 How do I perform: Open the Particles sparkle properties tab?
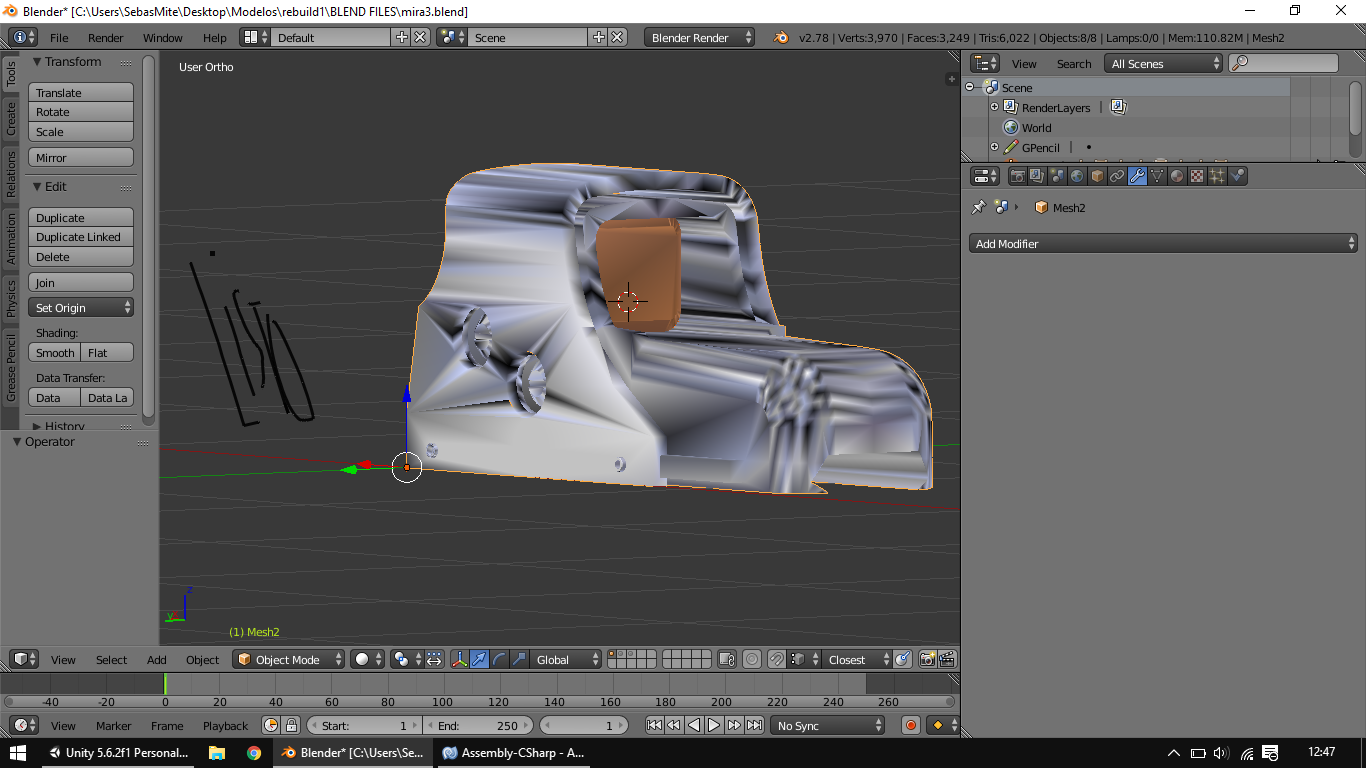pyautogui.click(x=1217, y=176)
